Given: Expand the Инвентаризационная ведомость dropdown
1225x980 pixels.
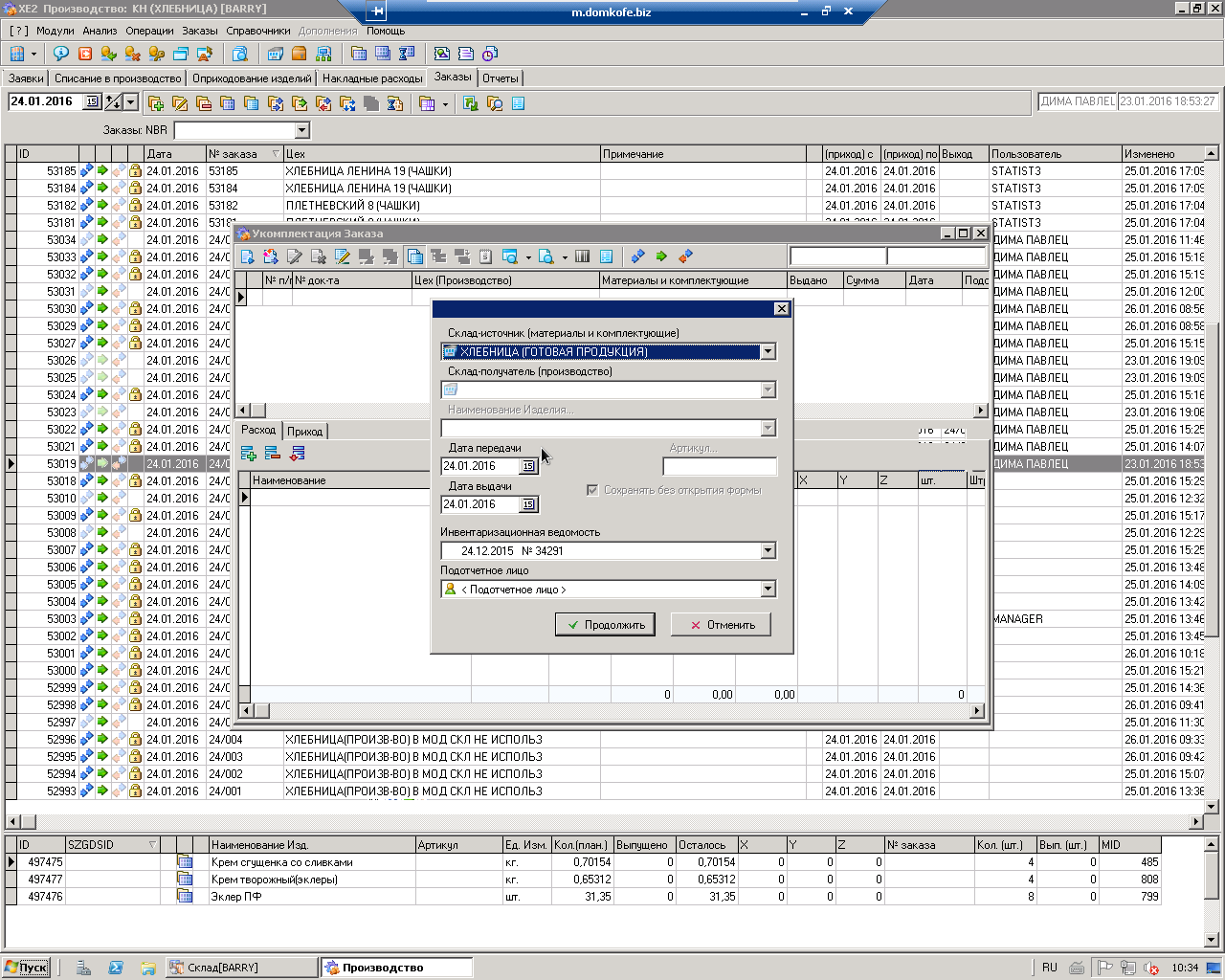Looking at the screenshot, I should click(x=768, y=551).
